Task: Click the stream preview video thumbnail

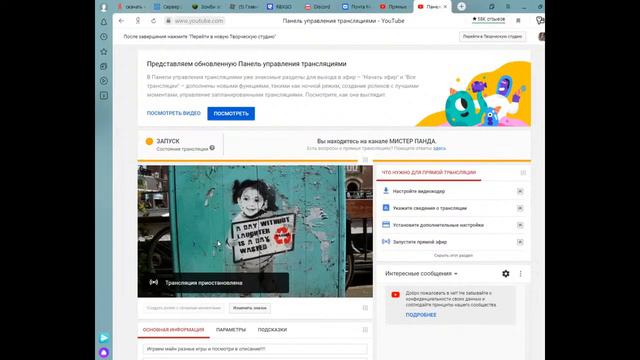Action: coord(255,231)
